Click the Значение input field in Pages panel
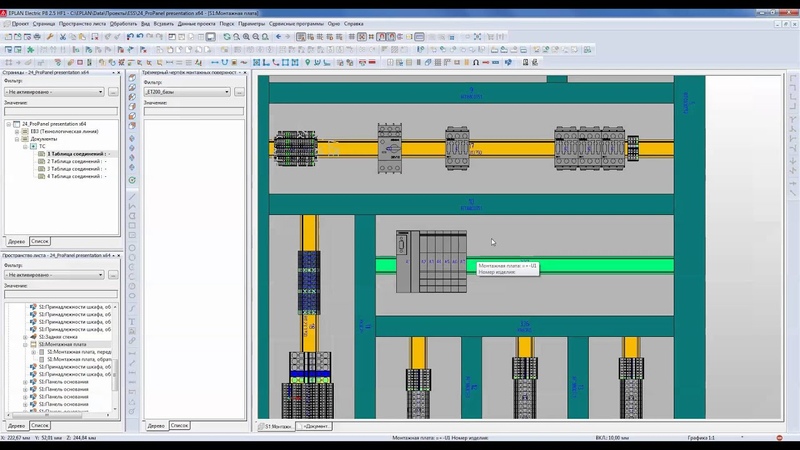The height and width of the screenshot is (450, 800). point(61,111)
